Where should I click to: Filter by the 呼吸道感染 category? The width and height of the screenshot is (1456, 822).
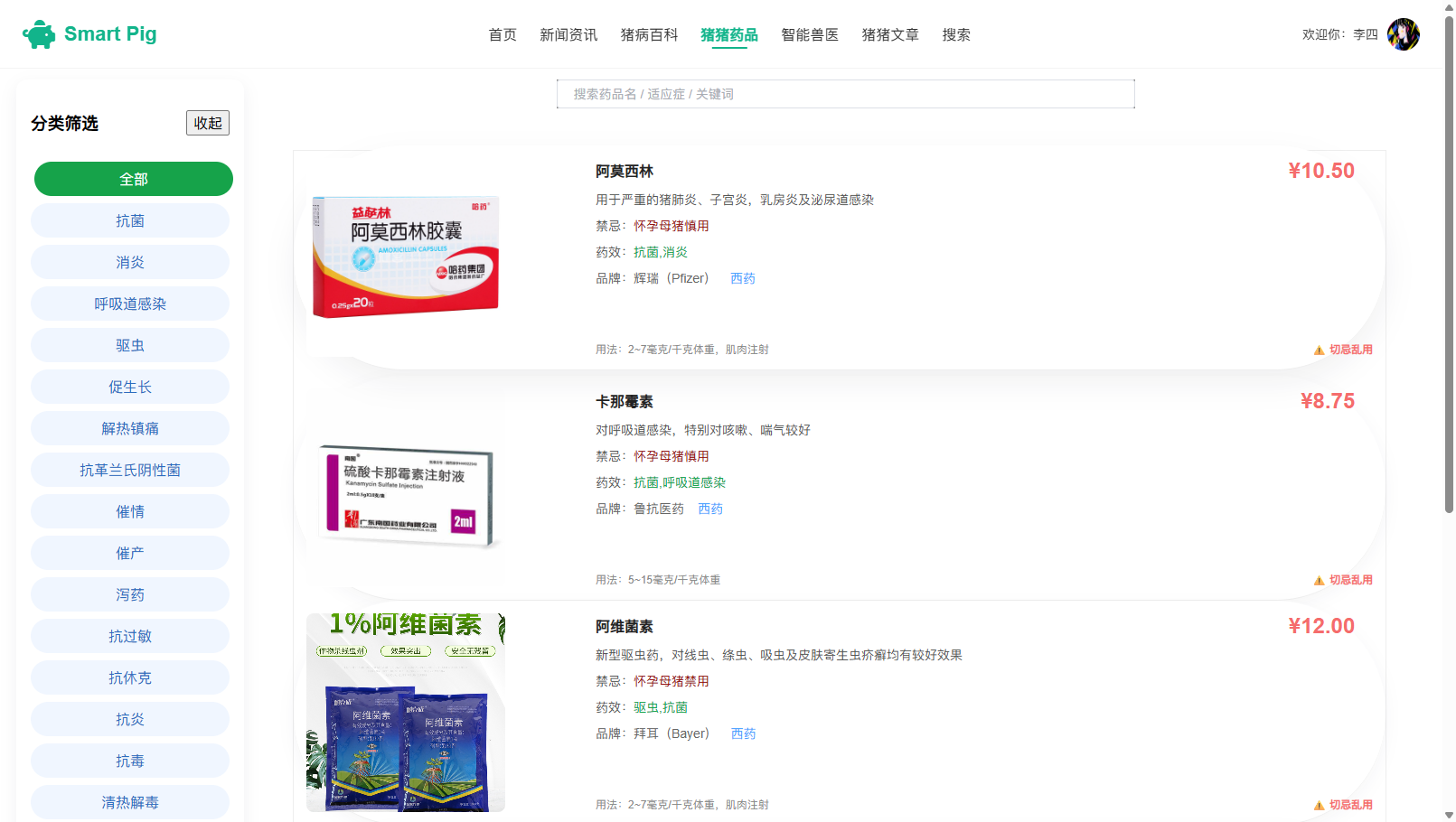click(x=130, y=304)
